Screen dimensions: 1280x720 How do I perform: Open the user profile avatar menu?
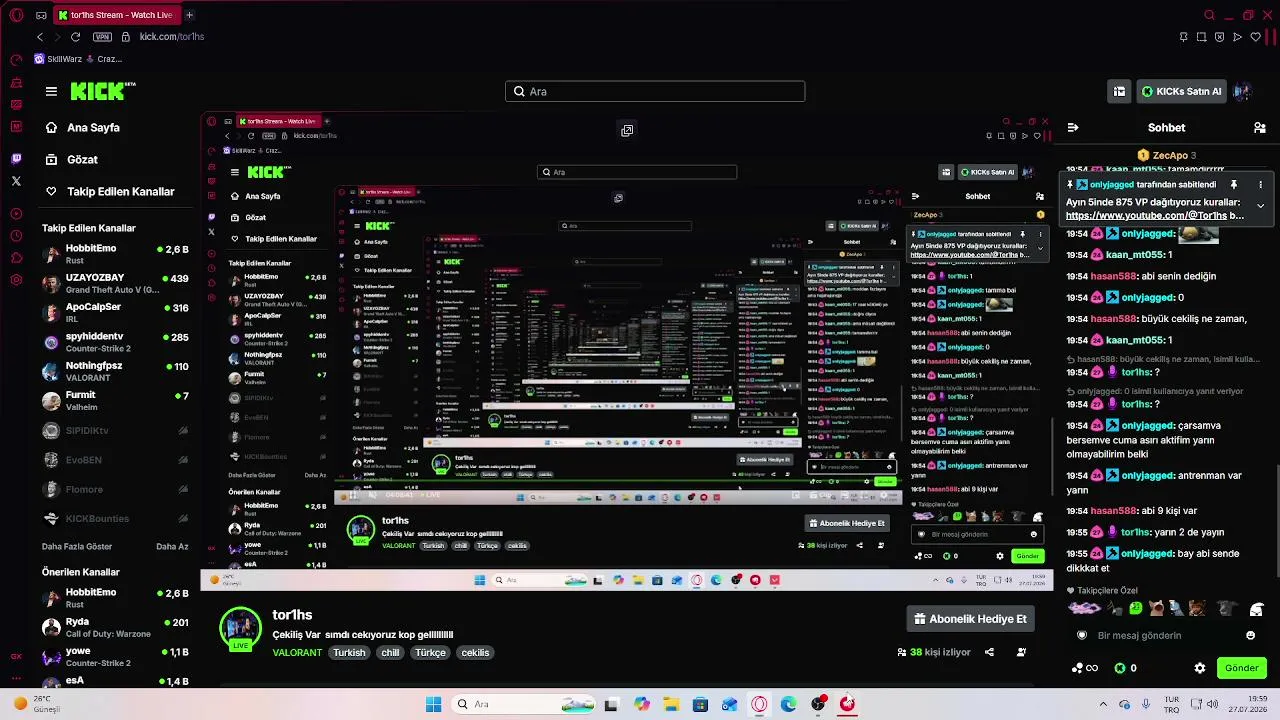[1243, 91]
